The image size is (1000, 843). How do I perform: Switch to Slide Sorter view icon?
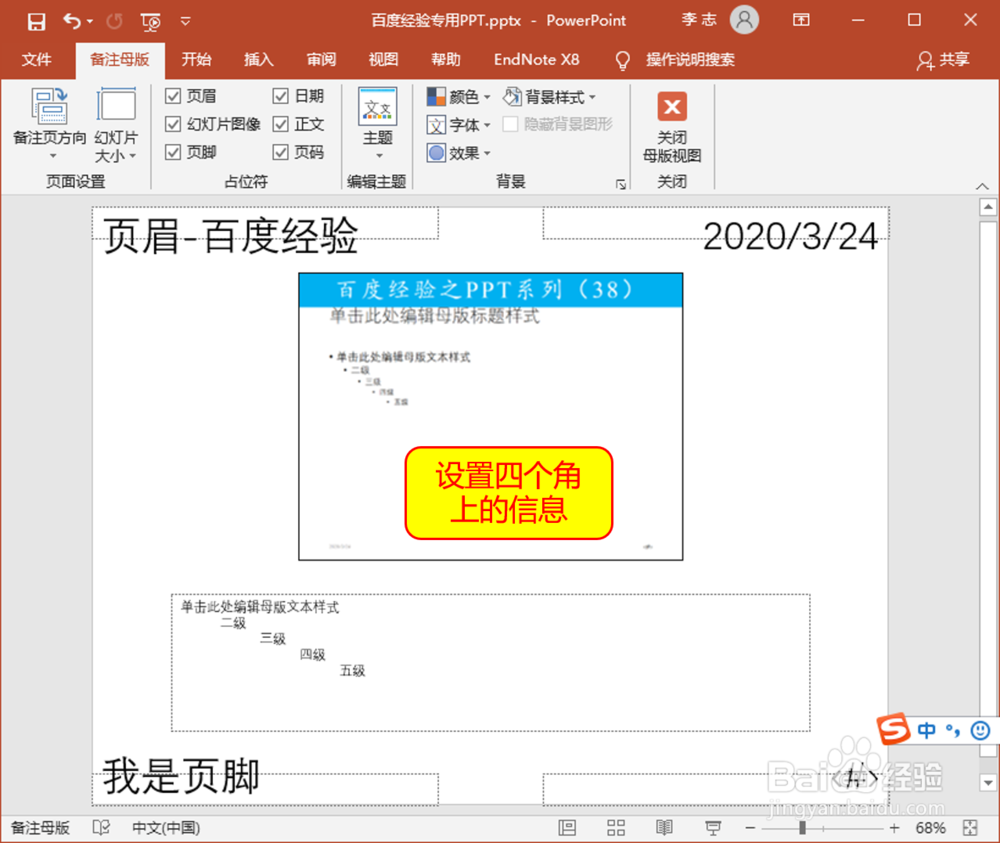(616, 828)
